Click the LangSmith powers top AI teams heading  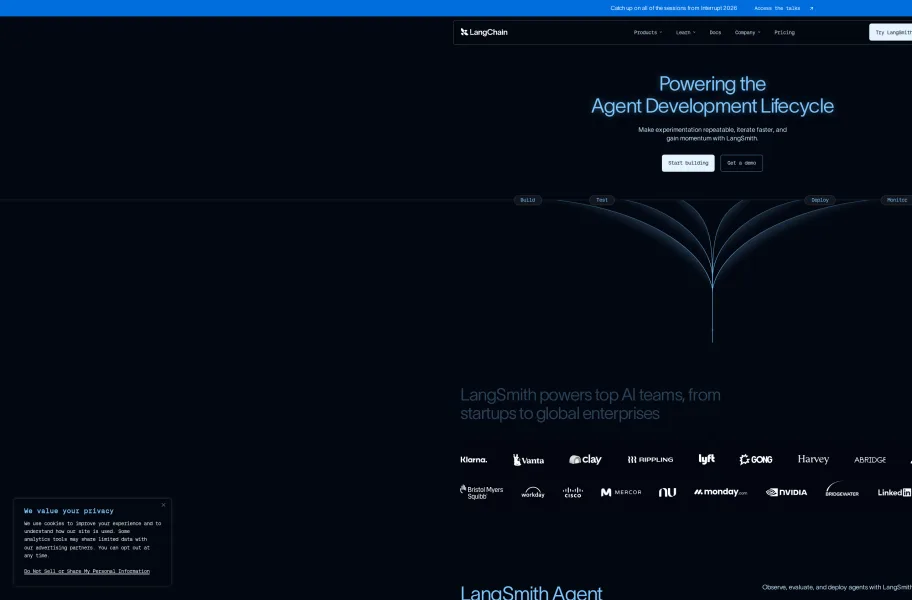point(590,404)
